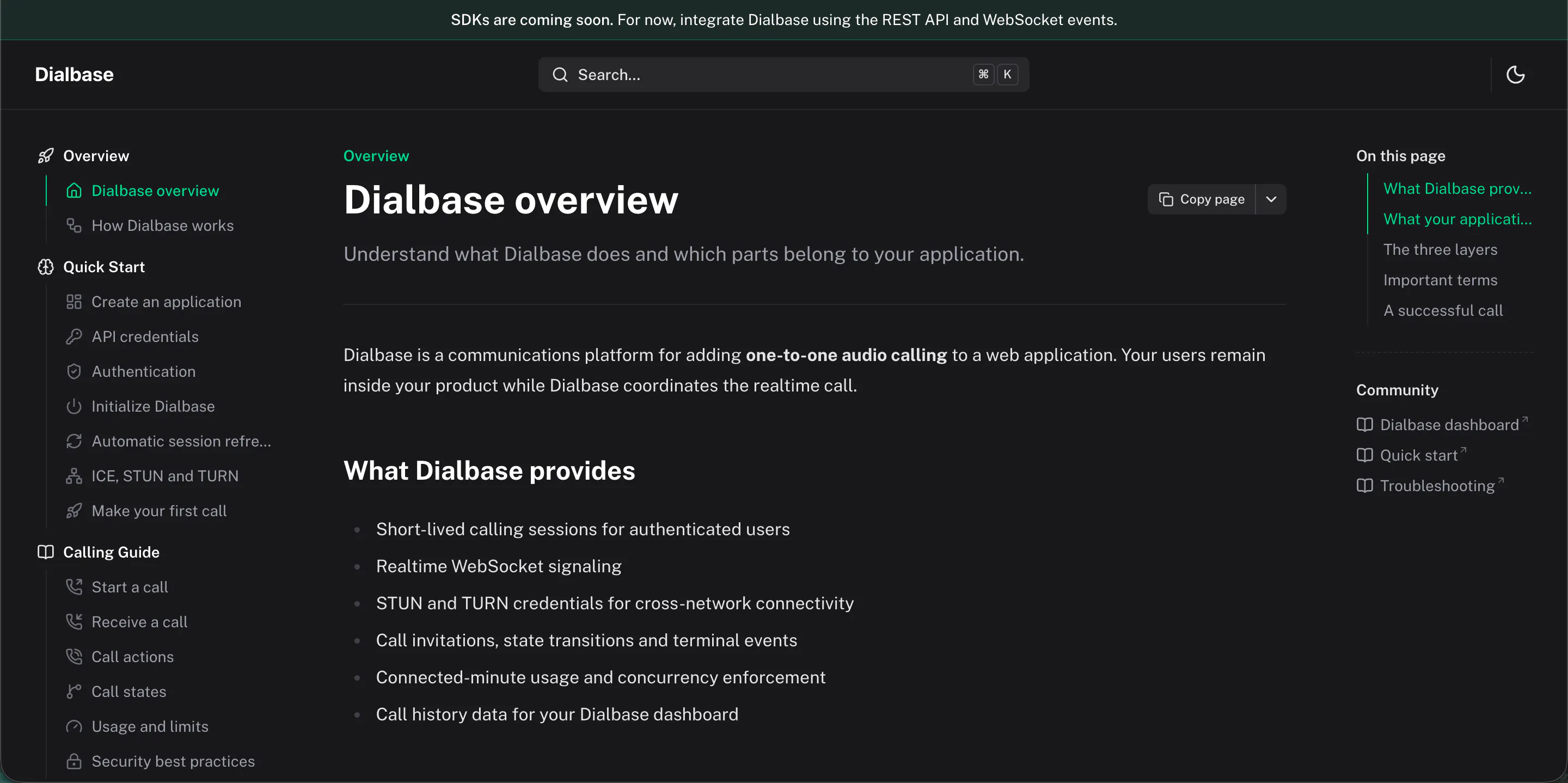
Task: Jump to The three layers section
Action: click(x=1440, y=249)
